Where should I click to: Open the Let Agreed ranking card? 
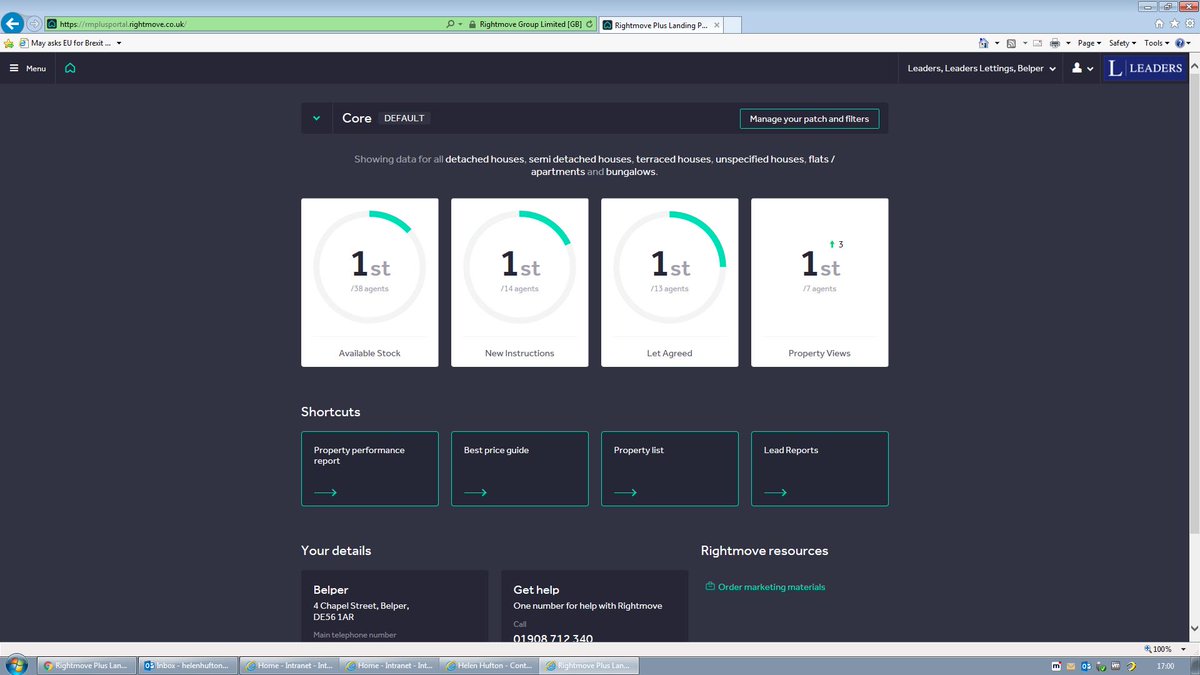coord(669,282)
